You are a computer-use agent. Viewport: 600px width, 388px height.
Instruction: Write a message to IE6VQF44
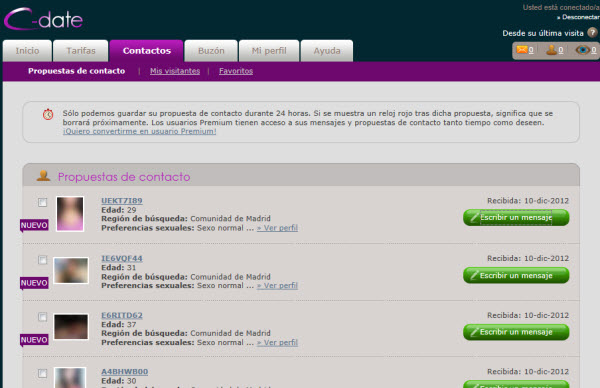(x=516, y=276)
